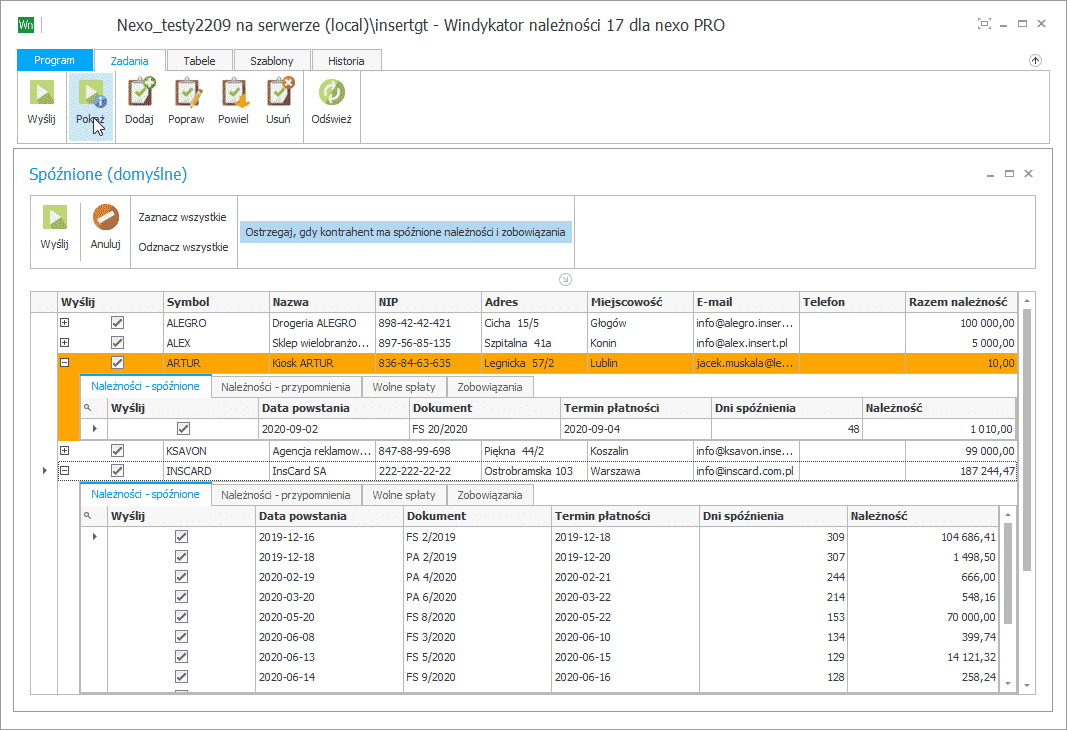Click the Dodaj task icon

[x=141, y=93]
